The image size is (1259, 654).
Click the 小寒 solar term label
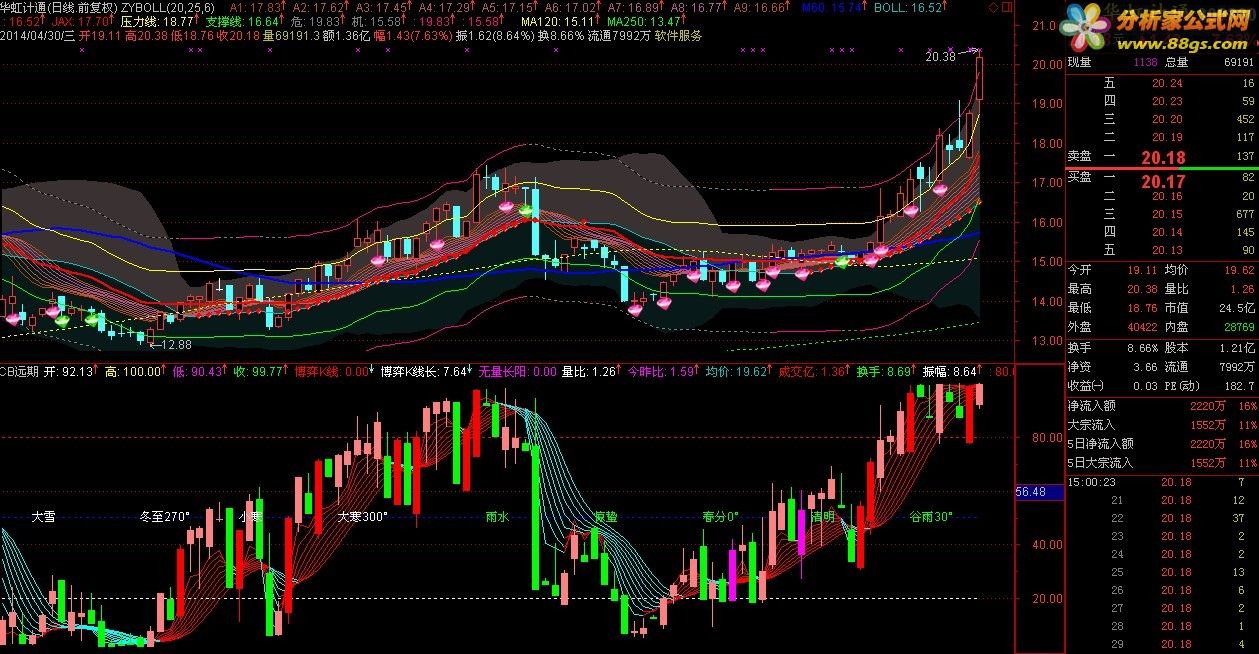click(249, 517)
